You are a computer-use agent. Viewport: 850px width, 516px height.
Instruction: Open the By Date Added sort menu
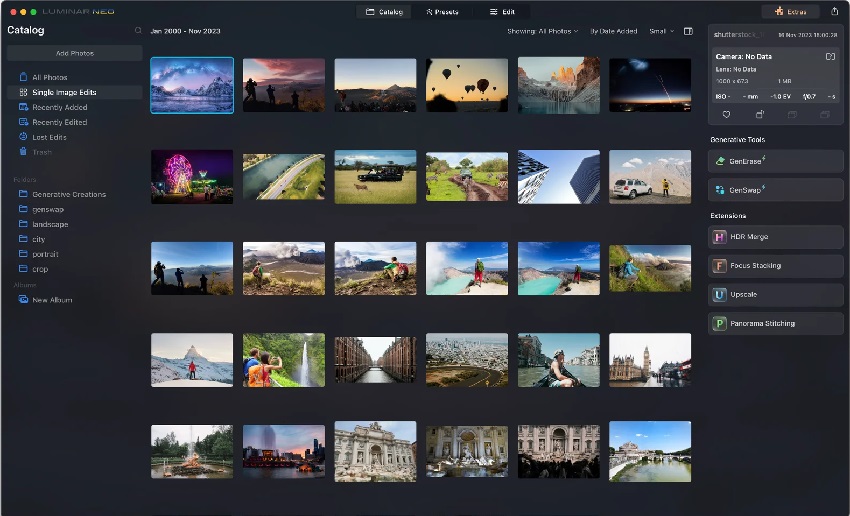click(613, 31)
